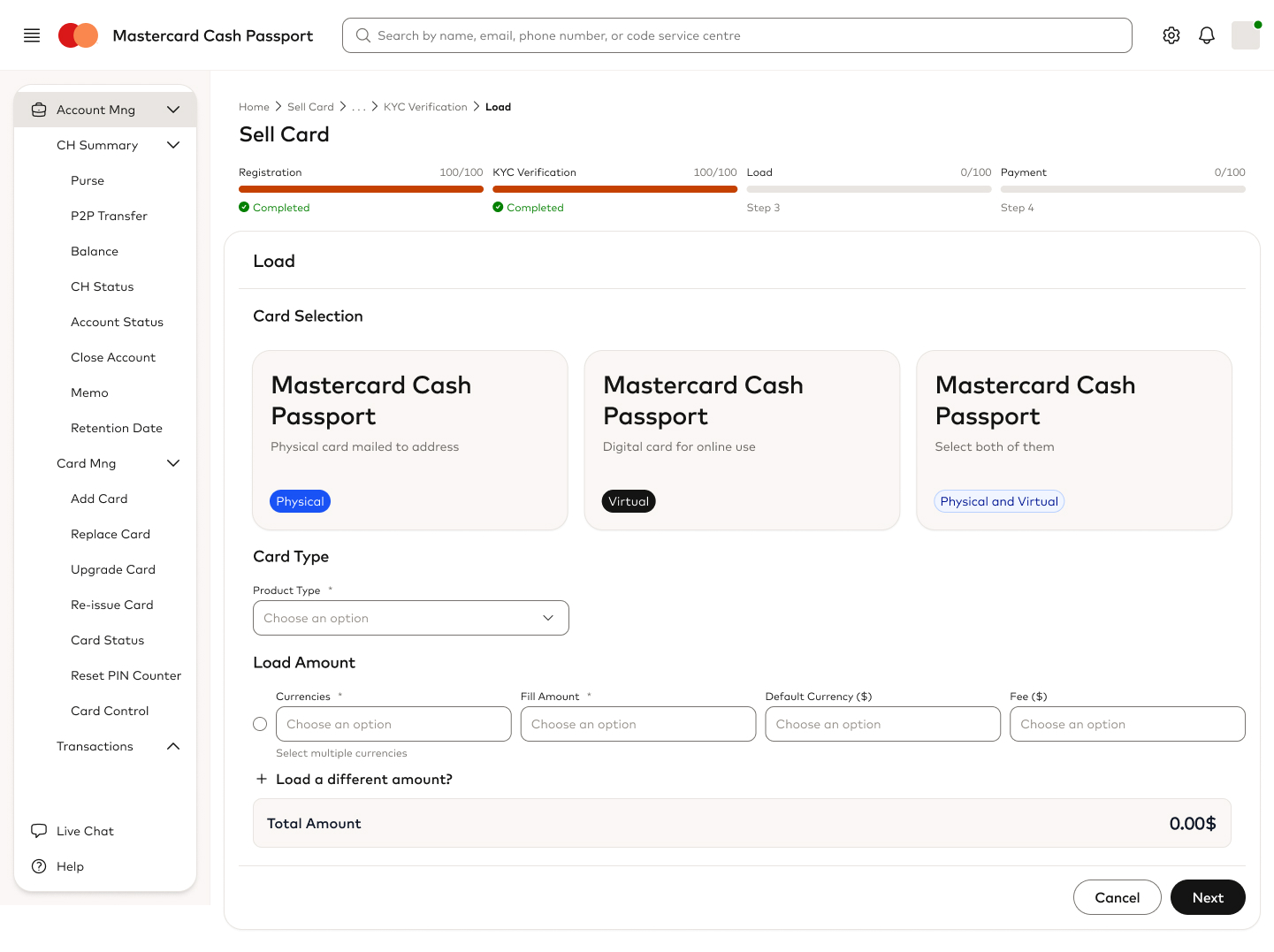
Task: Click the Next button
Action: coord(1208,897)
